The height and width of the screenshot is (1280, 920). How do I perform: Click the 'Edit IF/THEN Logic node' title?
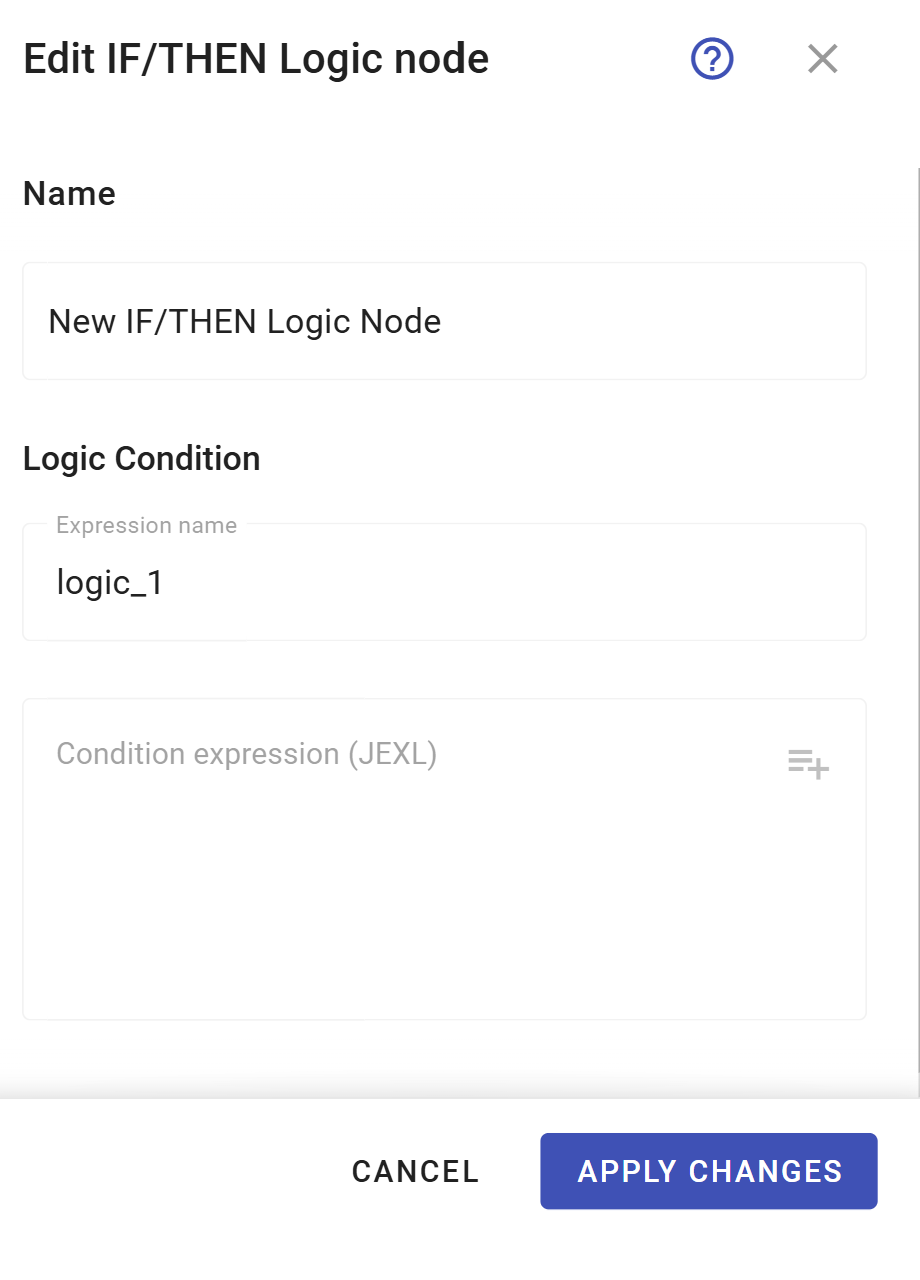point(256,60)
